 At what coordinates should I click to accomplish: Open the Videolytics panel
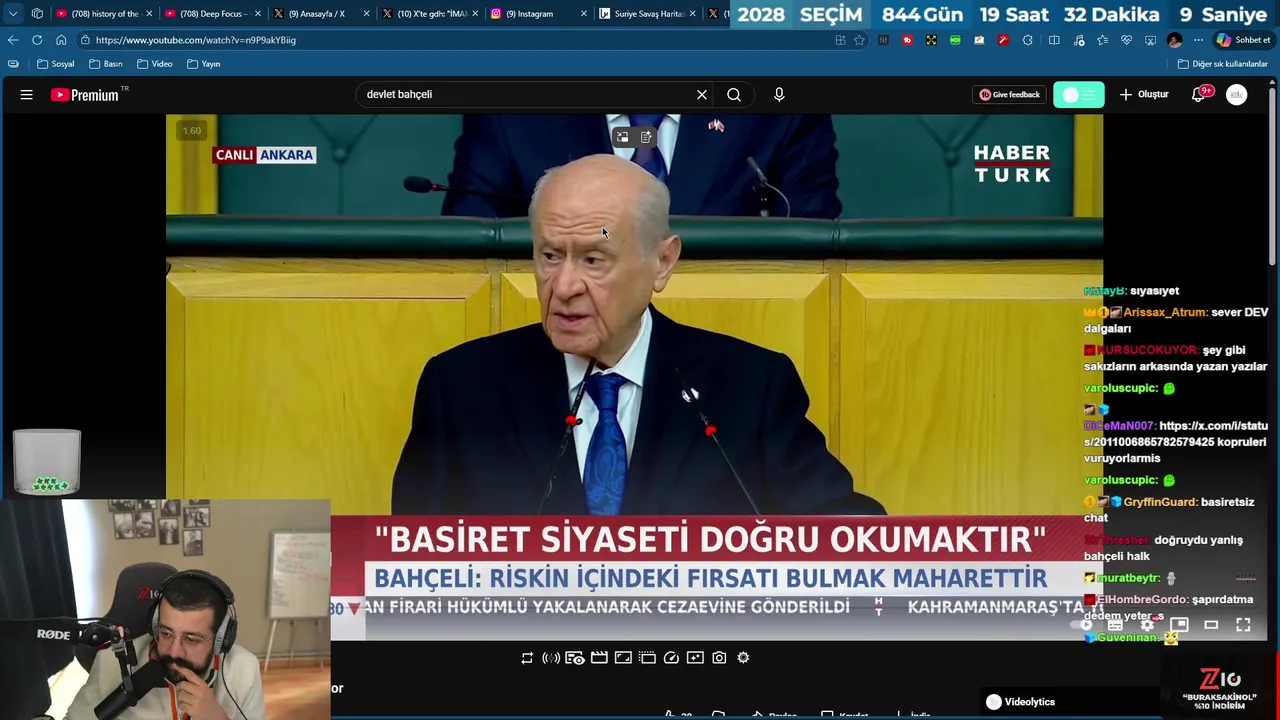(x=1020, y=702)
